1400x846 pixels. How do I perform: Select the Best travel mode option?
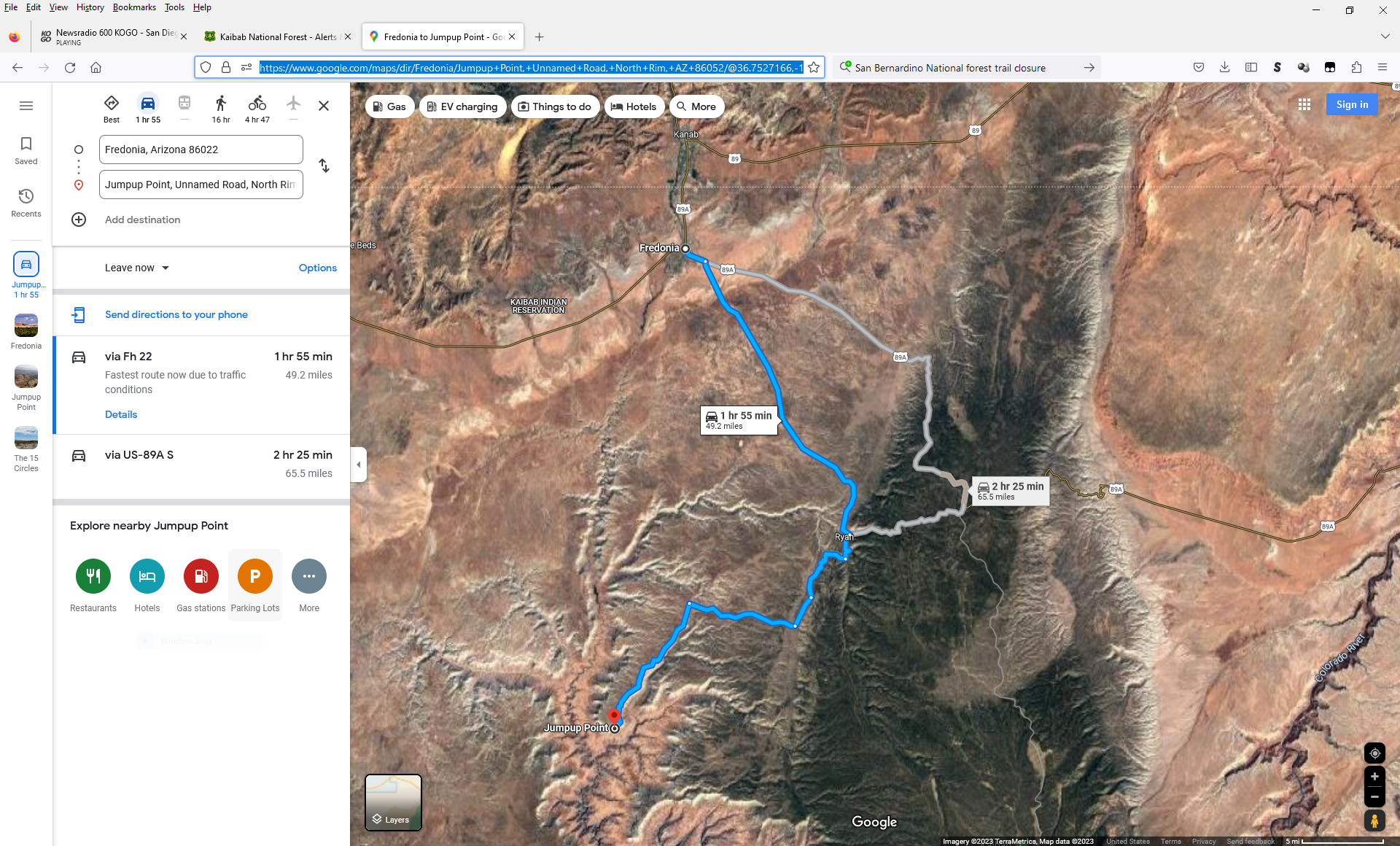(112, 104)
